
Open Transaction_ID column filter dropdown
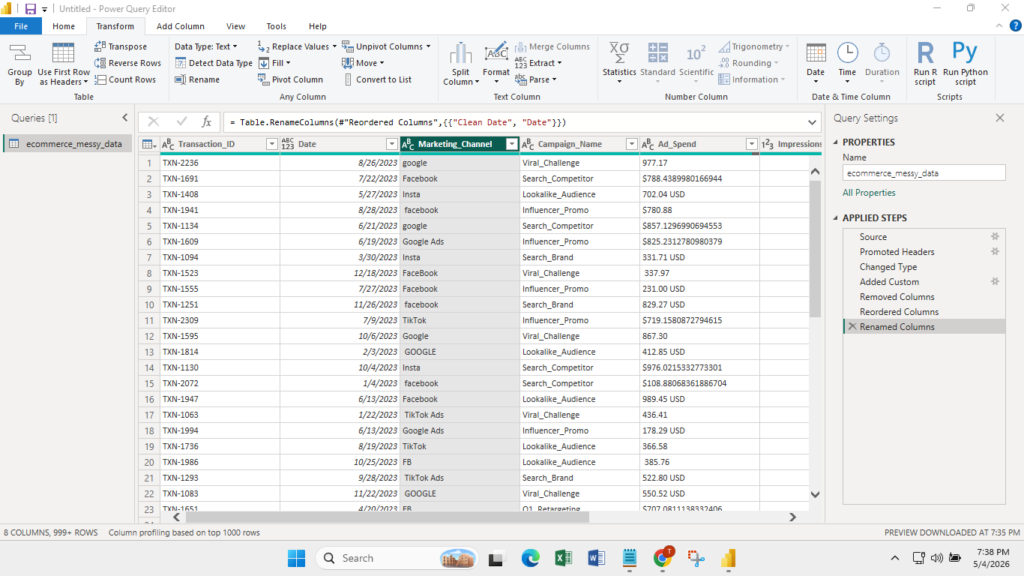(x=271, y=144)
